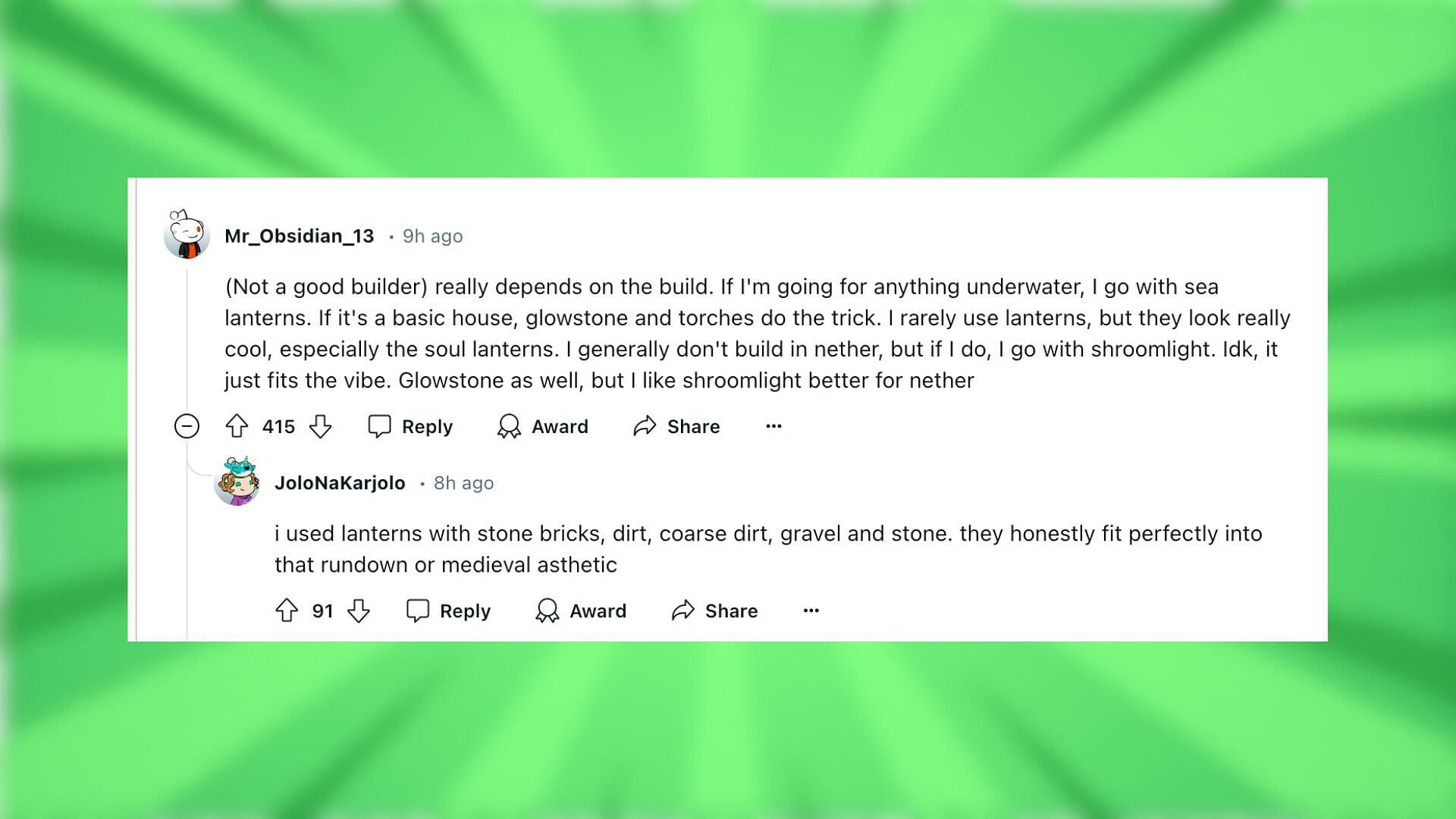The height and width of the screenshot is (819, 1456).
Task: Open the 8h ago comment permalink
Action: click(x=463, y=483)
